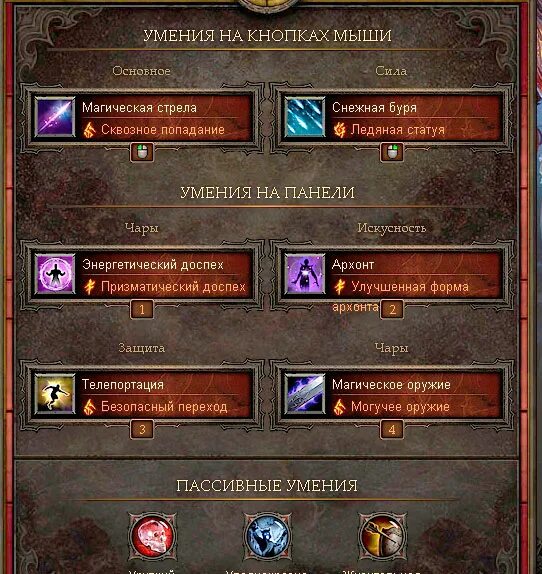Click the Магическое оружие sword icon
The image size is (542, 574).
pyautogui.click(x=304, y=394)
